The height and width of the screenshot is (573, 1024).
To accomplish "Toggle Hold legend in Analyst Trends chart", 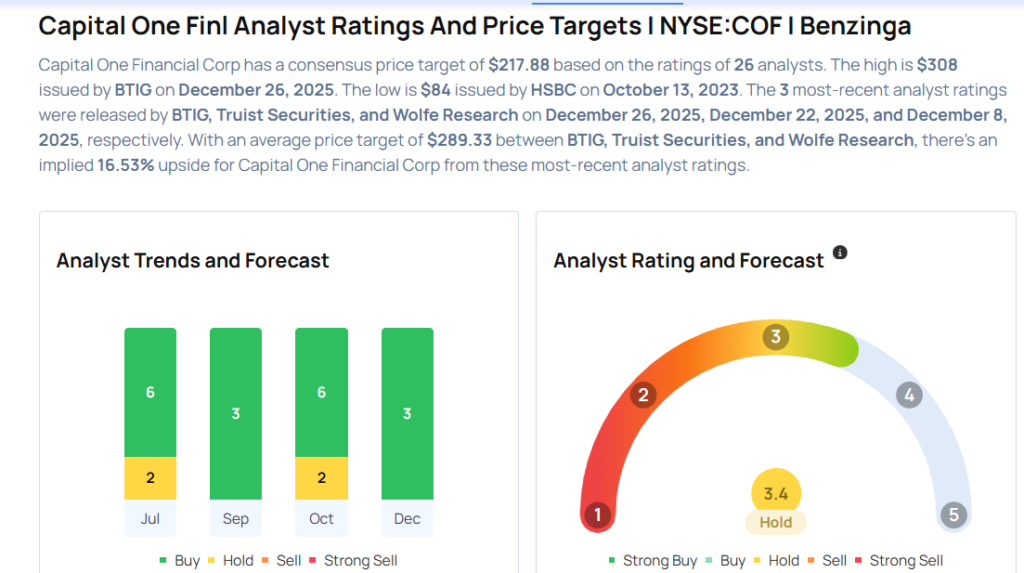I will click(230, 561).
